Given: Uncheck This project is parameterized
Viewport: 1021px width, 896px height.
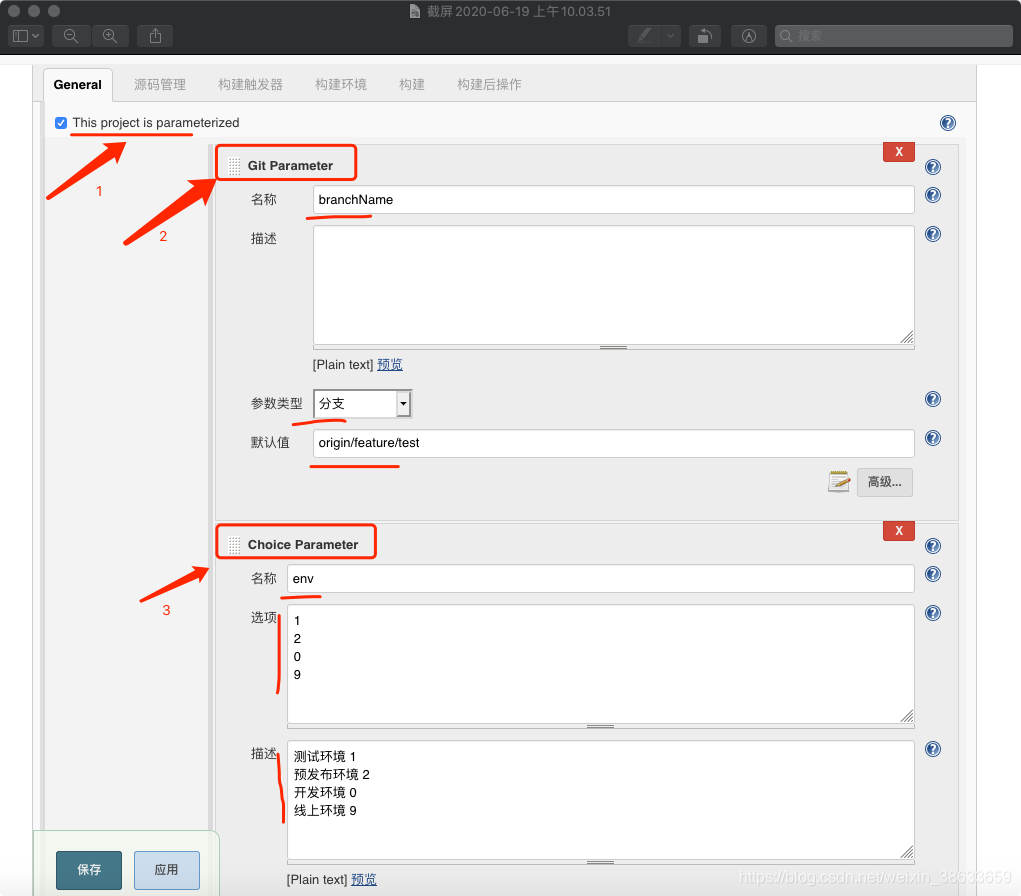Looking at the screenshot, I should click(61, 123).
